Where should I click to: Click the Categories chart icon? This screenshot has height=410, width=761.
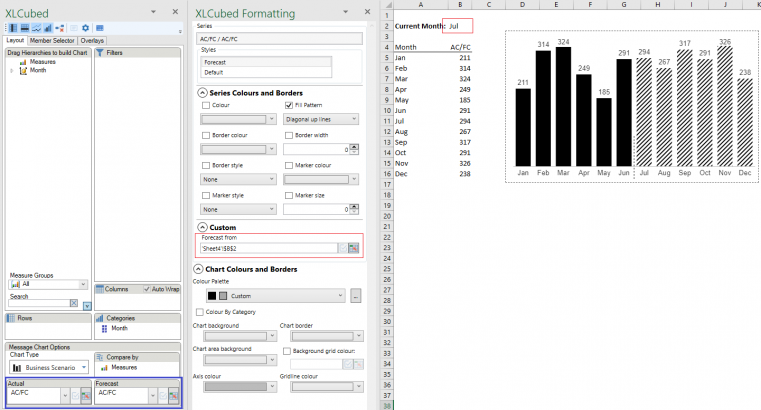point(99,318)
